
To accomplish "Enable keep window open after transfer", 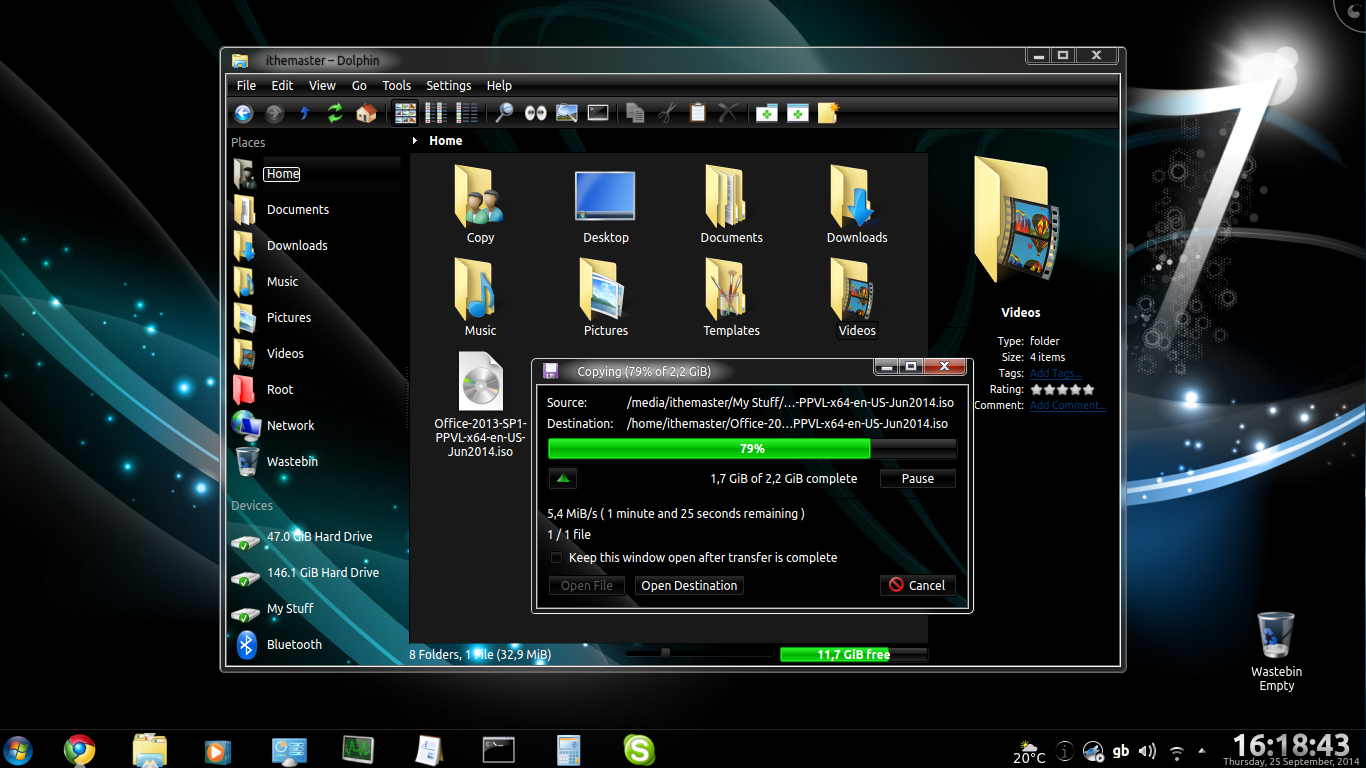I will click(x=557, y=558).
